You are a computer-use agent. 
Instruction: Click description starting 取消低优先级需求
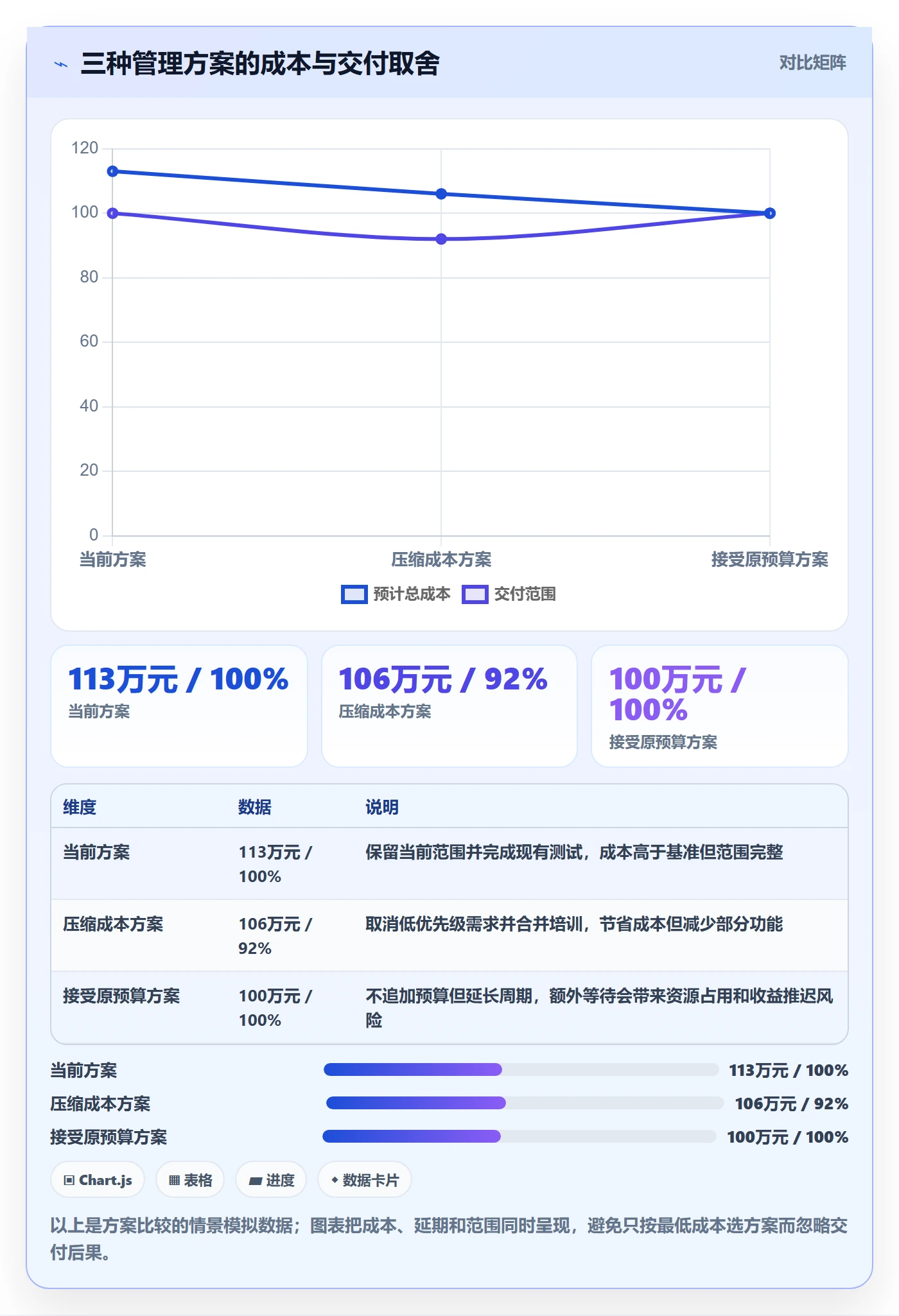click(x=574, y=924)
